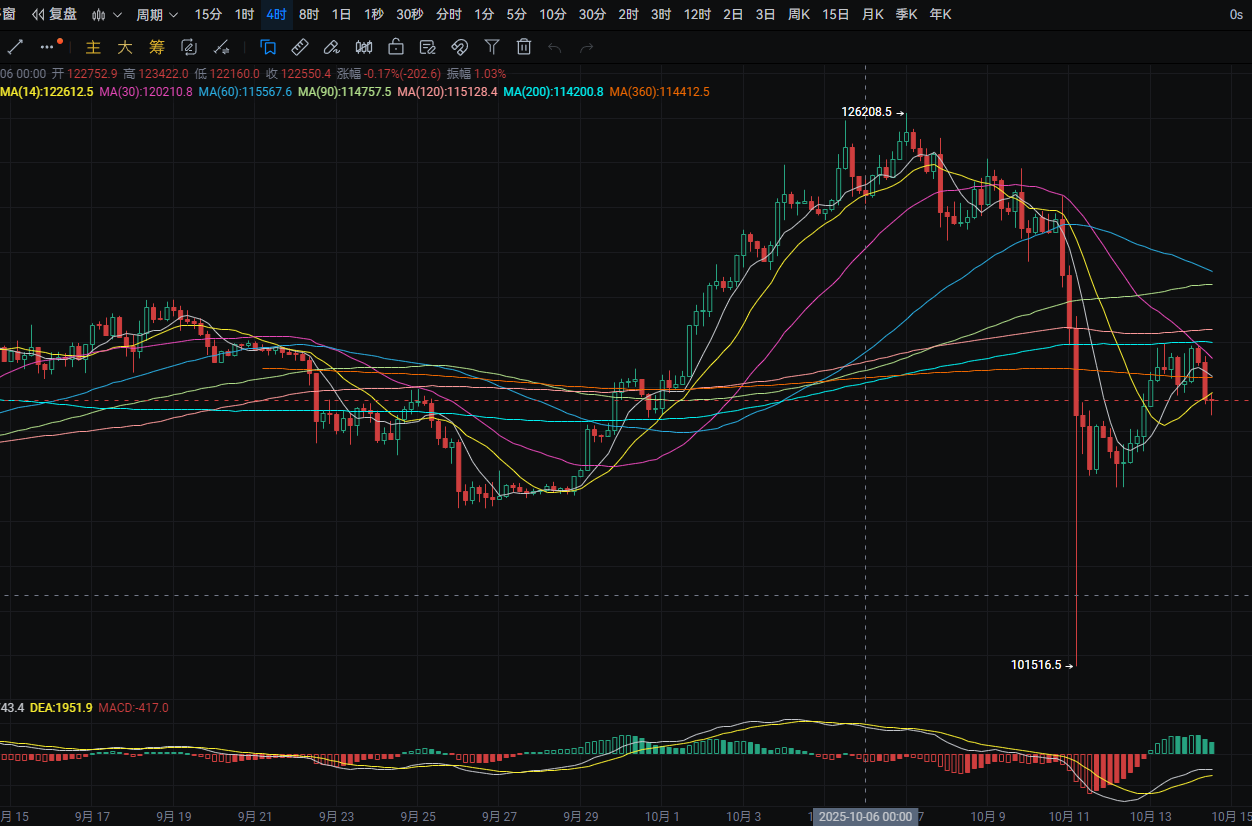
Task: Expand more drawing tools via ellipsis
Action: coord(48,47)
